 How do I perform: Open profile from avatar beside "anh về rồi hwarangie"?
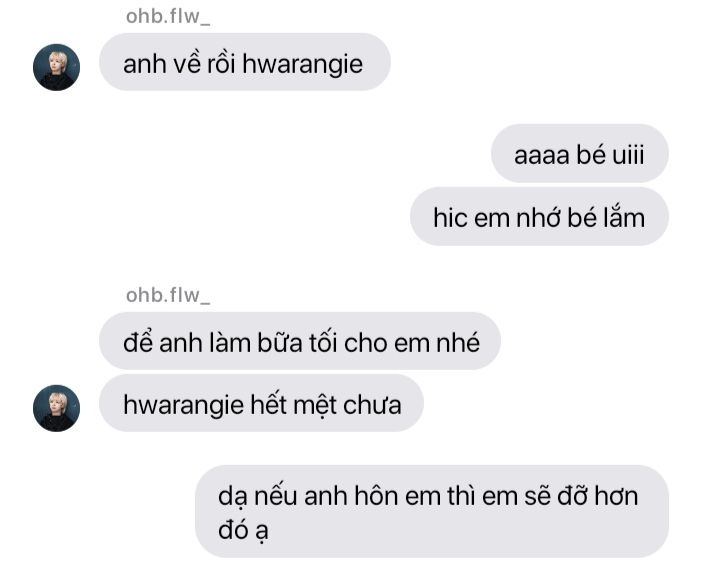click(x=56, y=67)
